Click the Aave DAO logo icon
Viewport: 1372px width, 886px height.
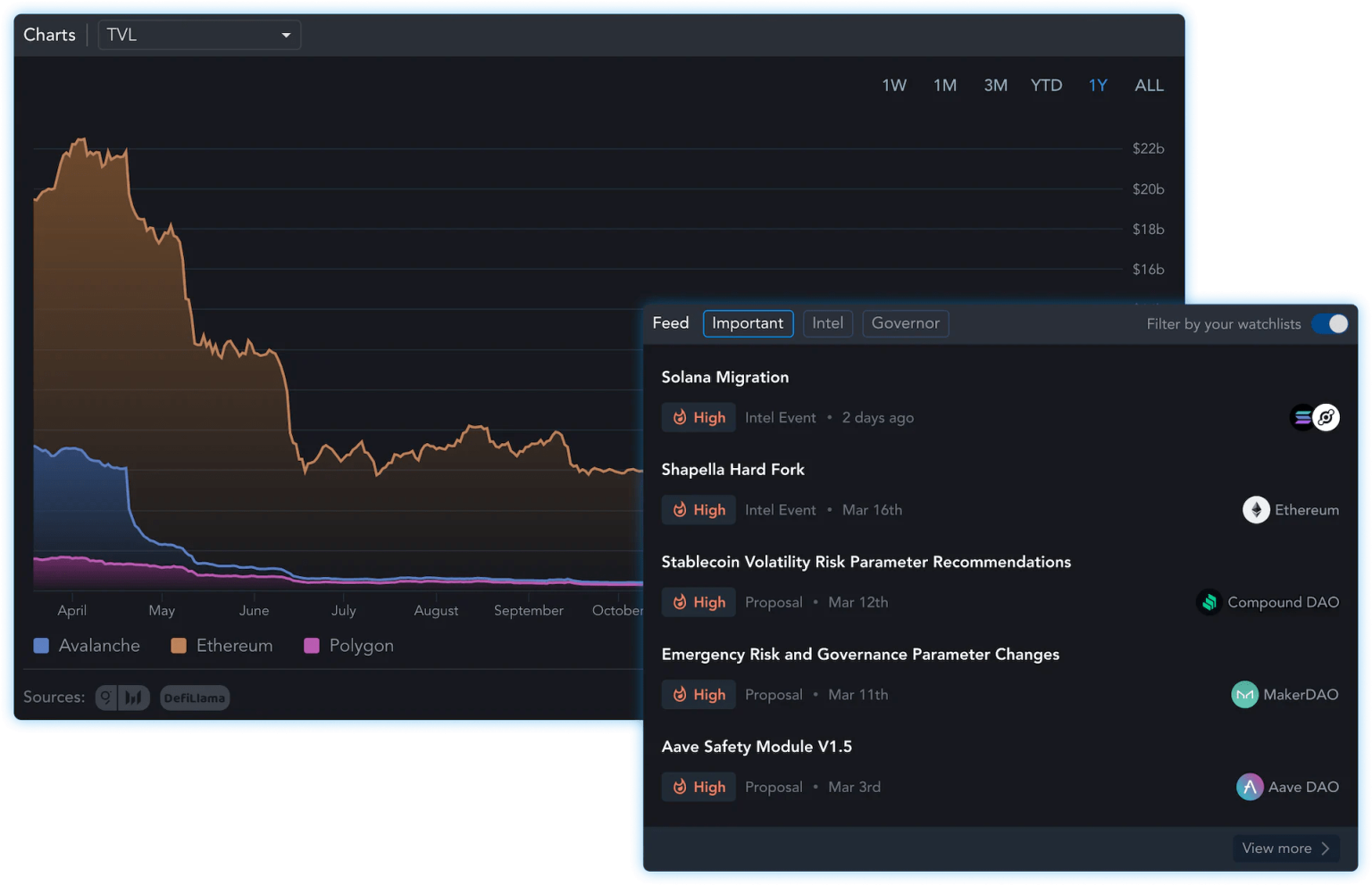pos(1249,787)
